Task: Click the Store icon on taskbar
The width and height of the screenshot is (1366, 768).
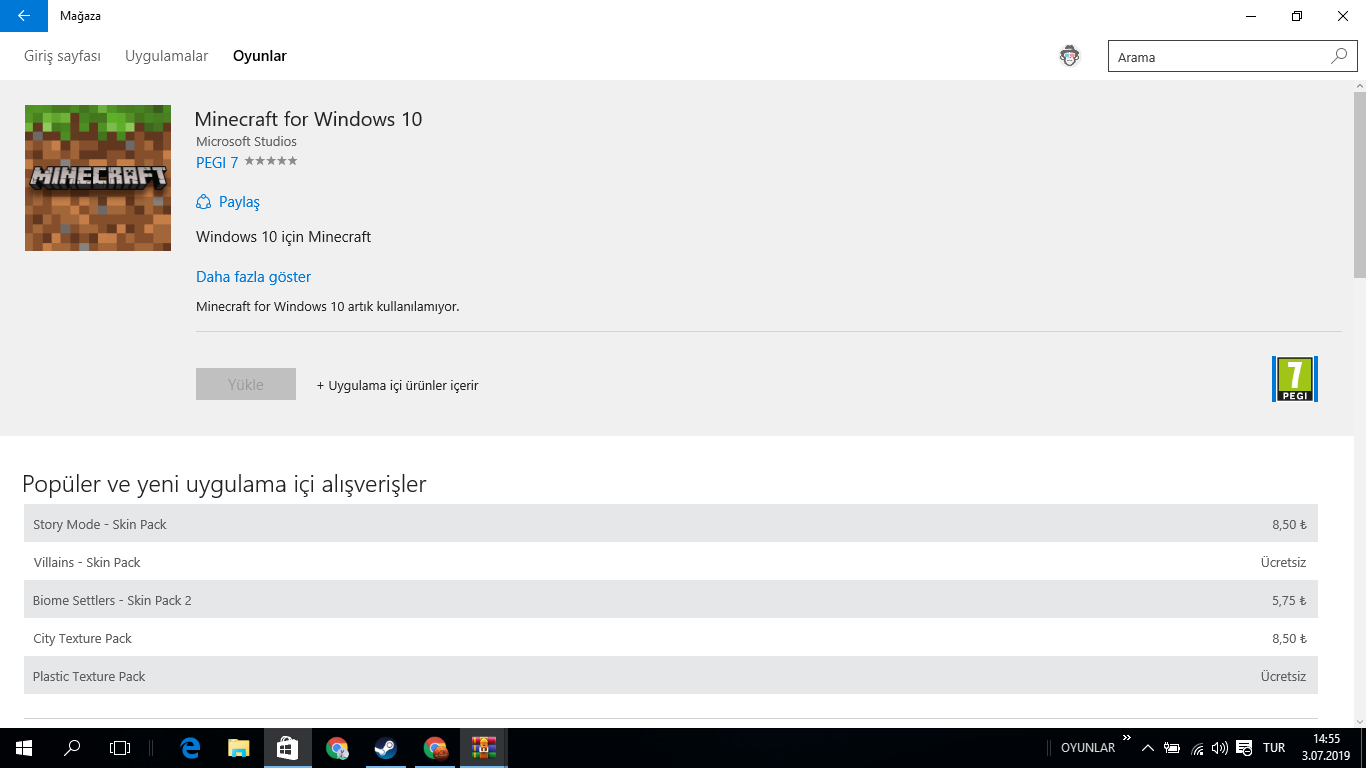Action: click(288, 748)
